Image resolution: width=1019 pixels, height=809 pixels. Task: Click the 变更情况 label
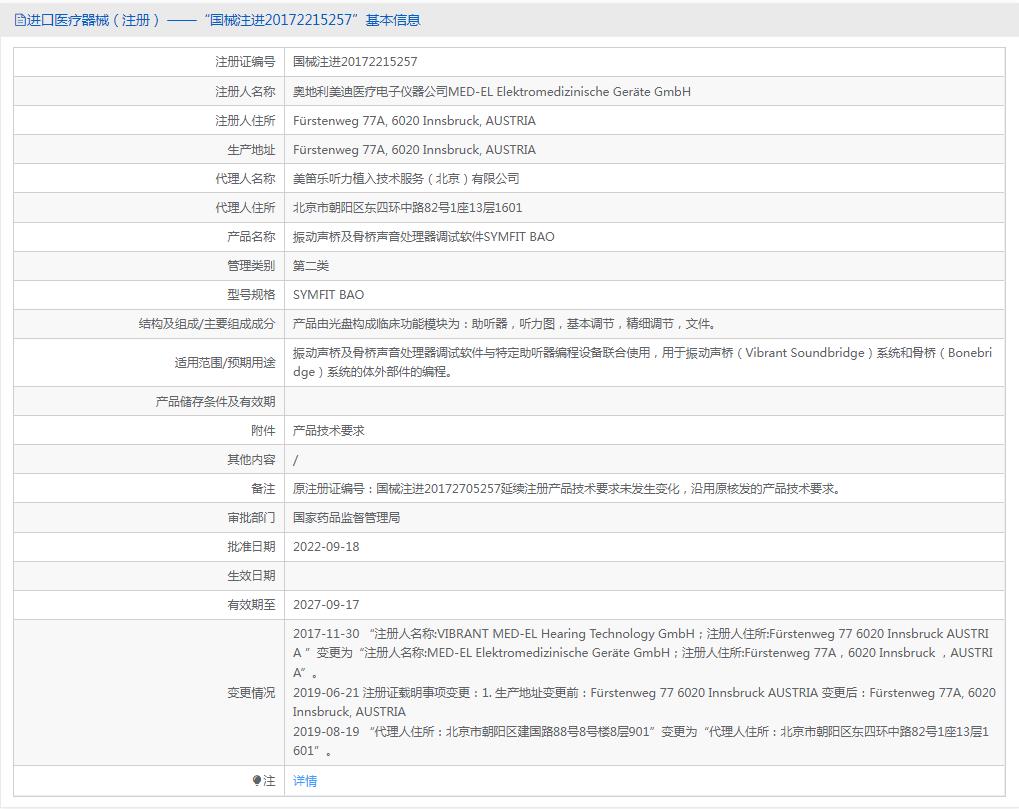click(251, 693)
